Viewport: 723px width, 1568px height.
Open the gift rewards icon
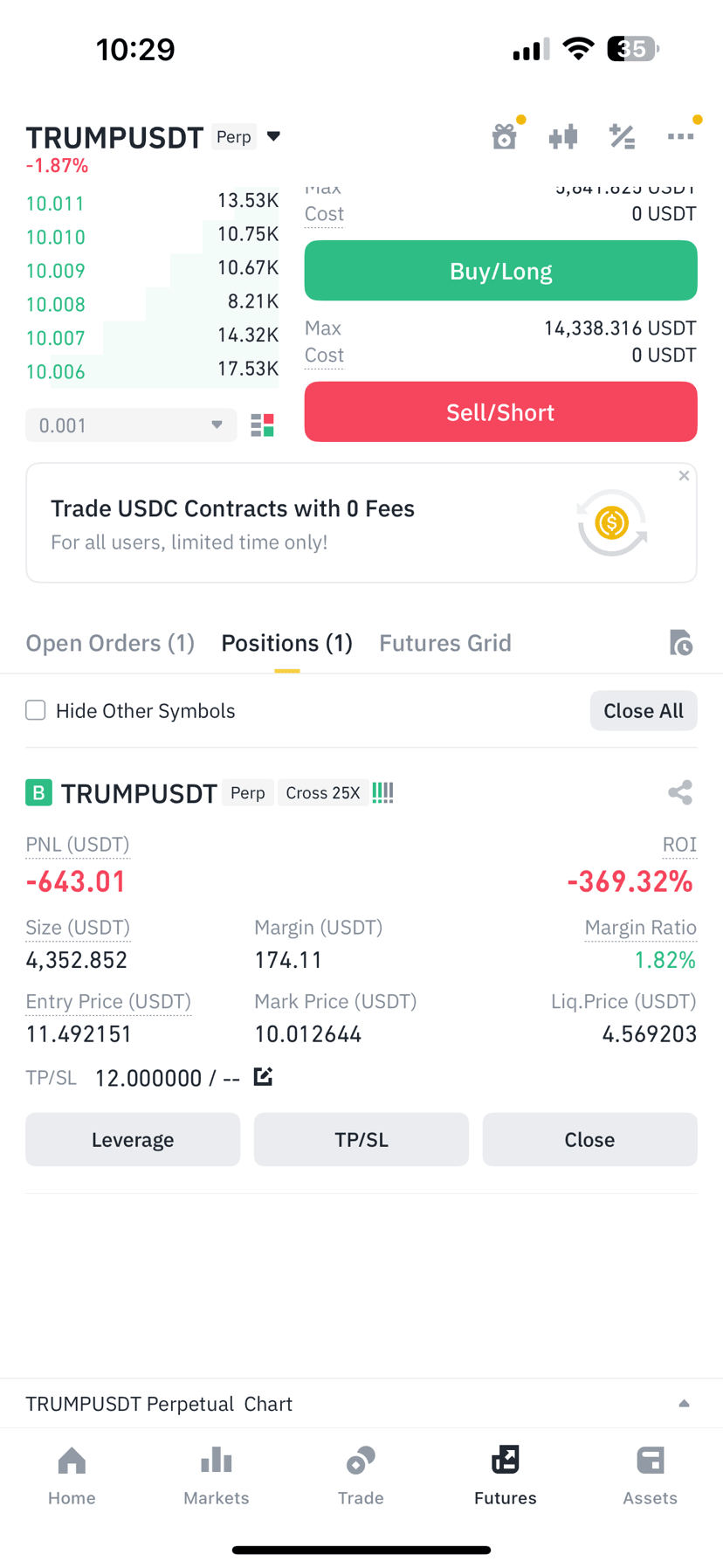click(x=505, y=136)
